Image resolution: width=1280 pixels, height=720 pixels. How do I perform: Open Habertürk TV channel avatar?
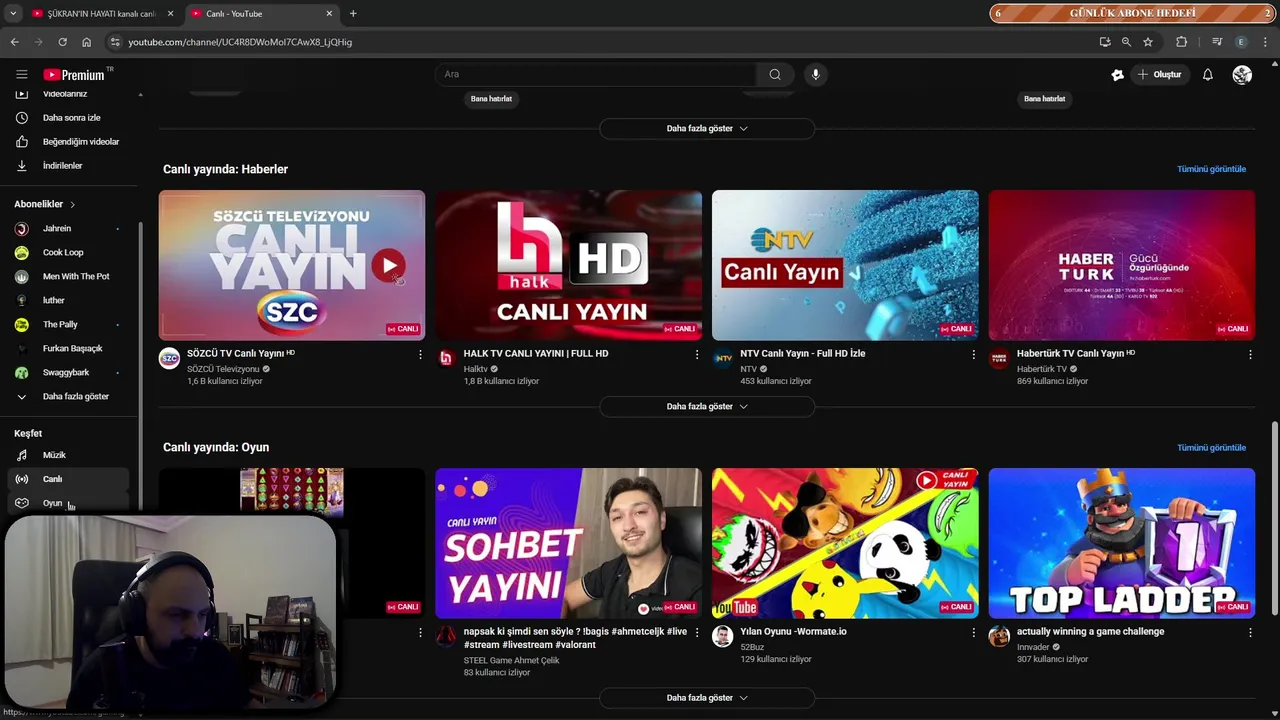(999, 358)
